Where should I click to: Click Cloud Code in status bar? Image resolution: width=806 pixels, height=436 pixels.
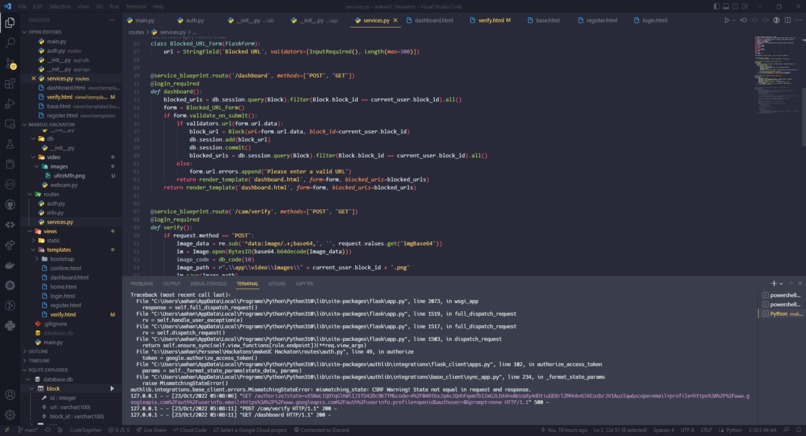tap(190, 430)
